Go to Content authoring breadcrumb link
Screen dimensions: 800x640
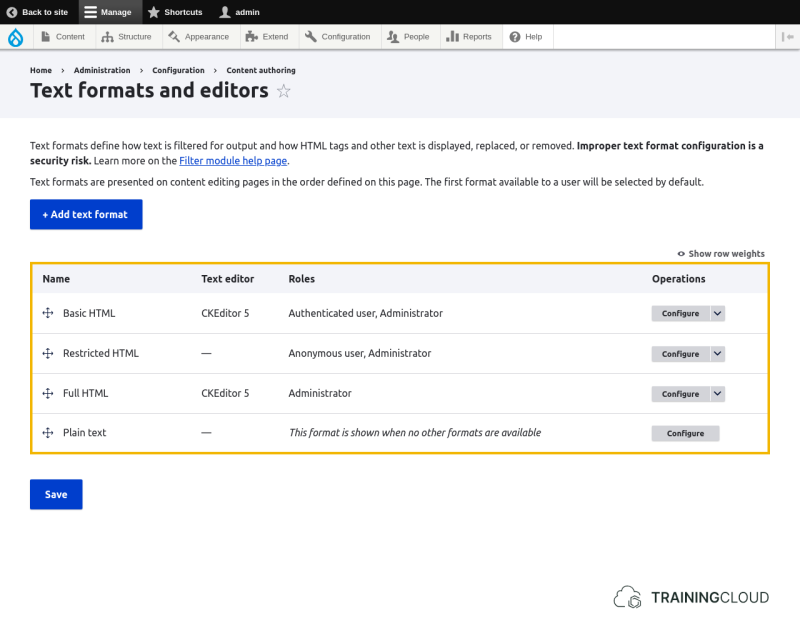coord(261,70)
